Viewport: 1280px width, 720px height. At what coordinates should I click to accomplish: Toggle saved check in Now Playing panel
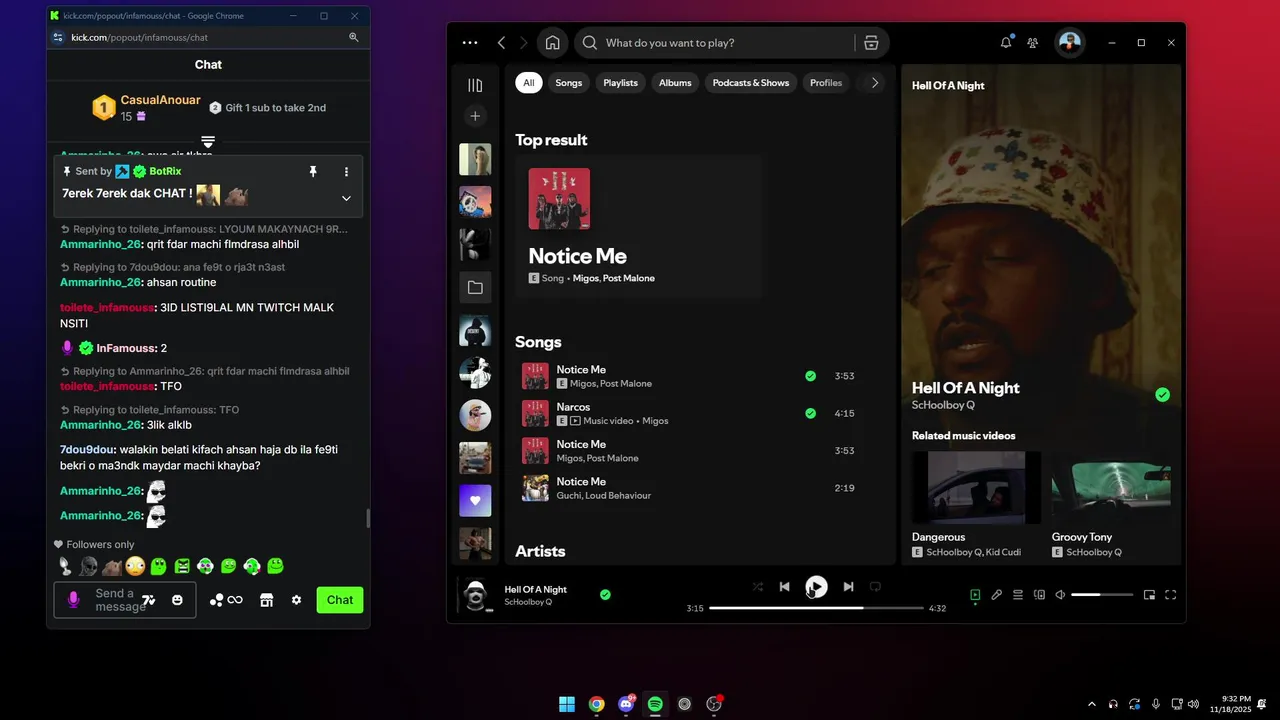tap(1162, 395)
